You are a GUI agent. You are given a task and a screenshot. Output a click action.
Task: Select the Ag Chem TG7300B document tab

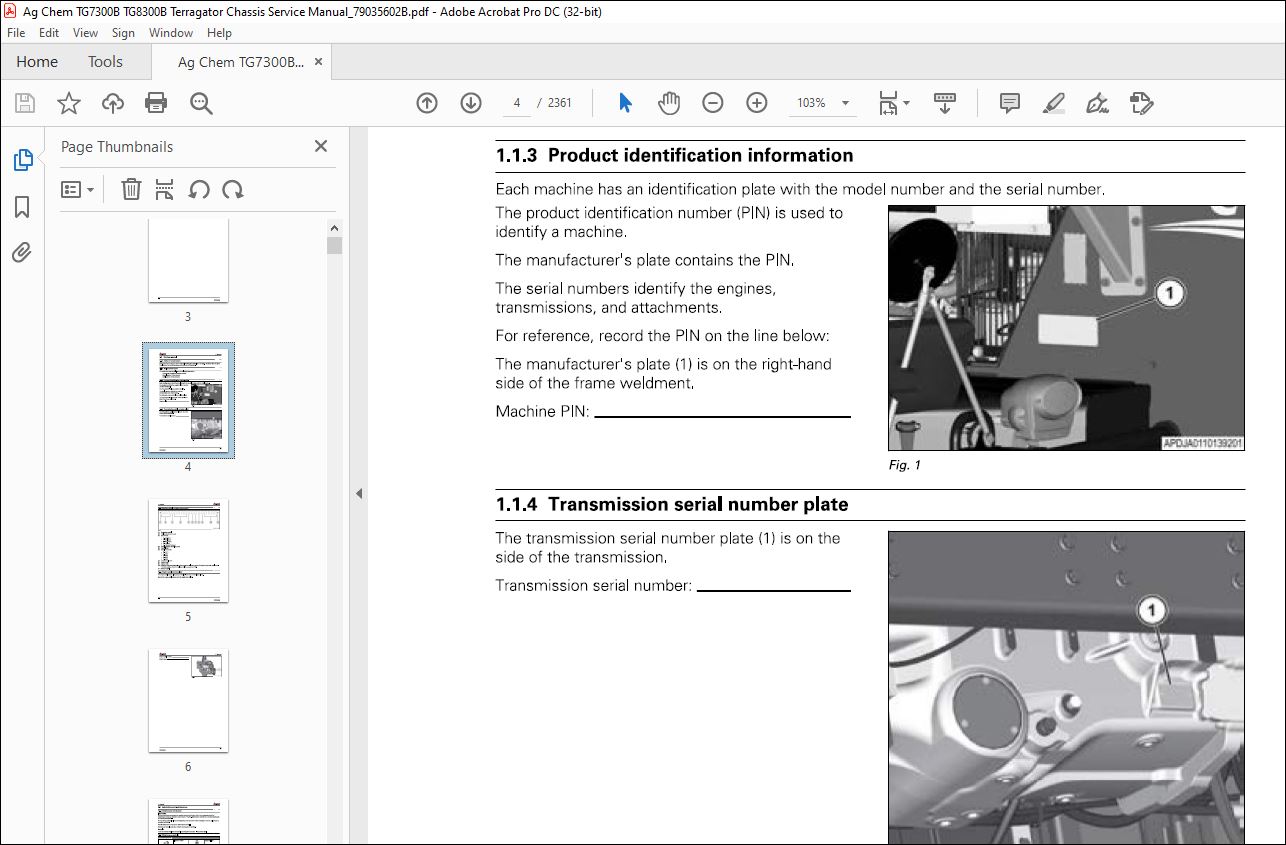240,62
